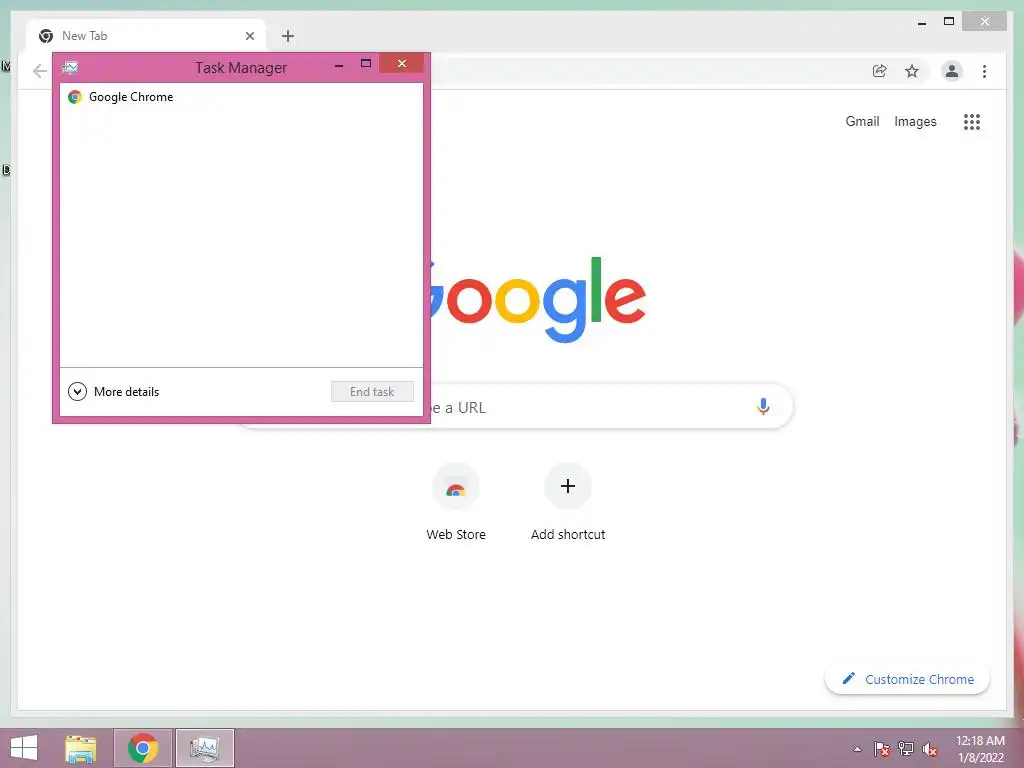Viewport: 1024px width, 768px height.
Task: Open Chrome three-dot menu
Action: click(x=984, y=71)
